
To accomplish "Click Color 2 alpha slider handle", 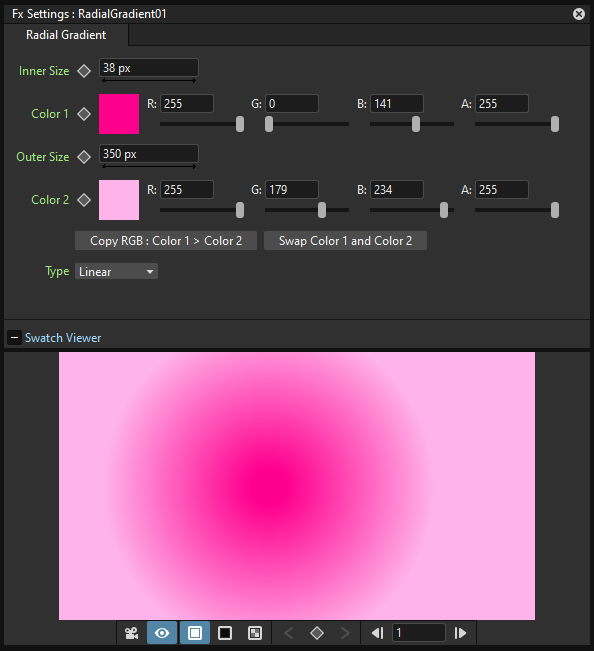I will click(x=555, y=210).
